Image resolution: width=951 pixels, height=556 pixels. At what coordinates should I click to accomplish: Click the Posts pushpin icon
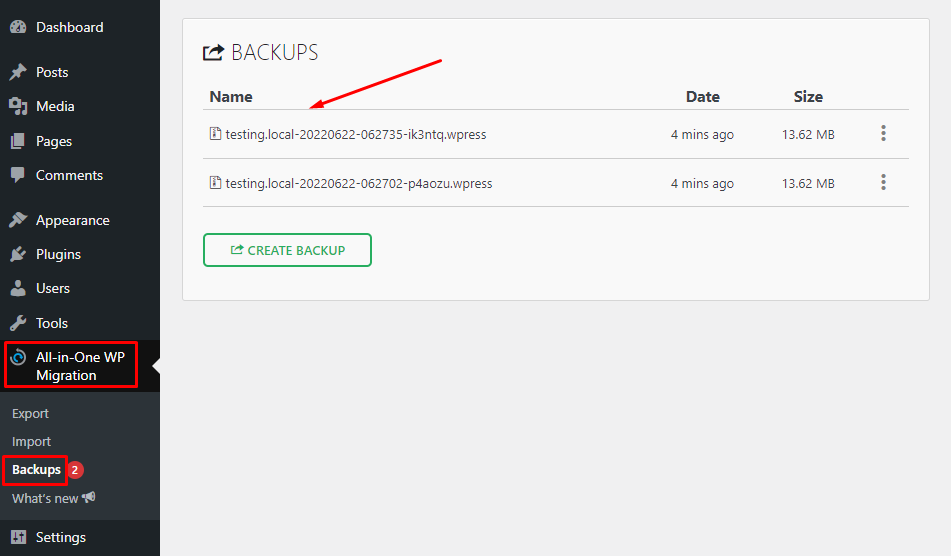pos(18,72)
